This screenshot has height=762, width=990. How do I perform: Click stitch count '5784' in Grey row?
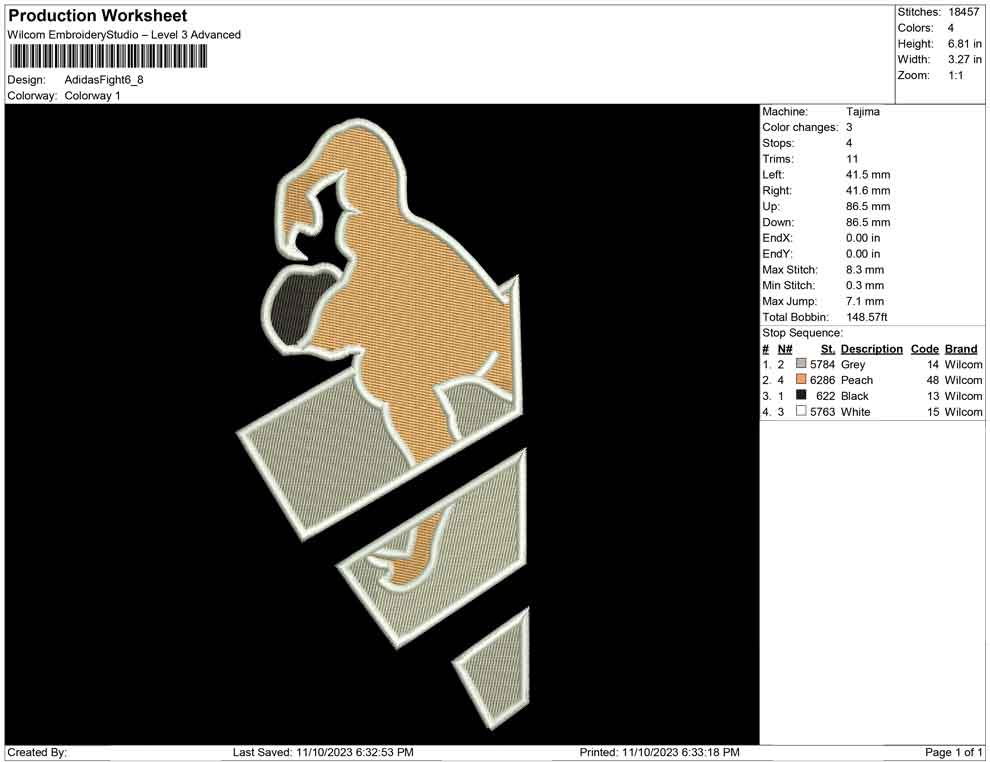coord(823,364)
